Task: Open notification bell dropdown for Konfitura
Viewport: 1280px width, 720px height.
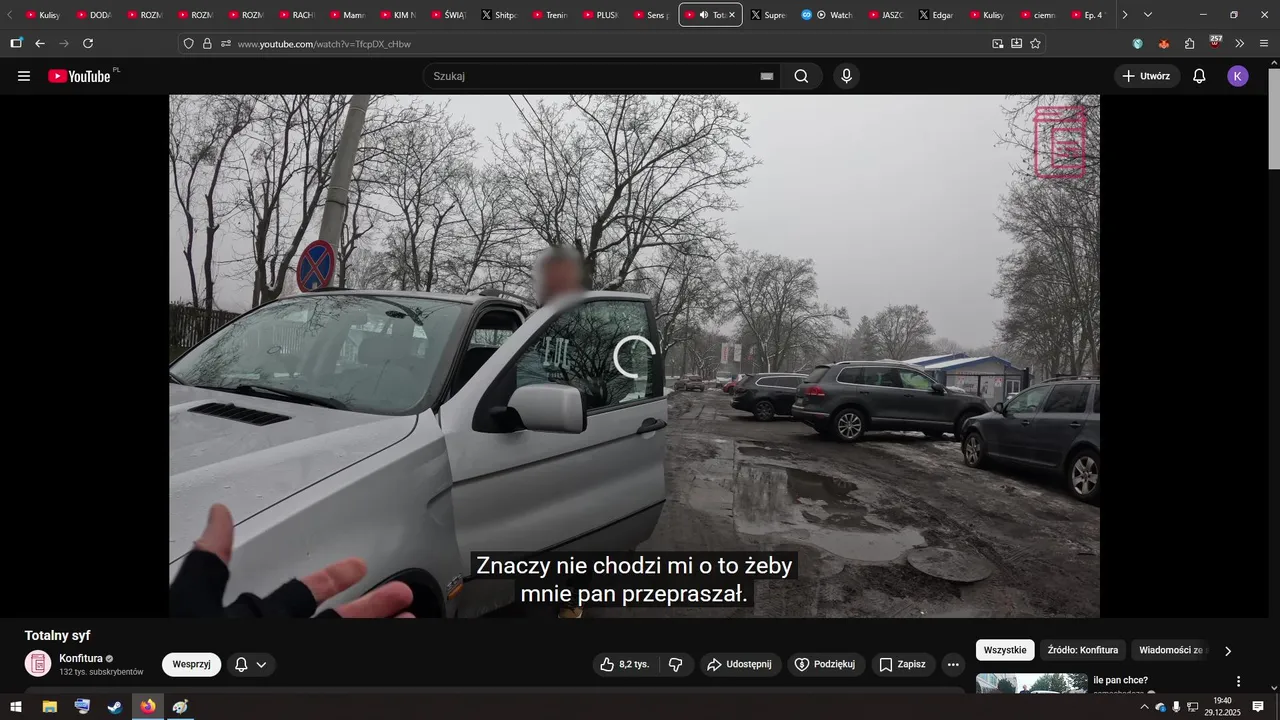Action: pyautogui.click(x=251, y=664)
